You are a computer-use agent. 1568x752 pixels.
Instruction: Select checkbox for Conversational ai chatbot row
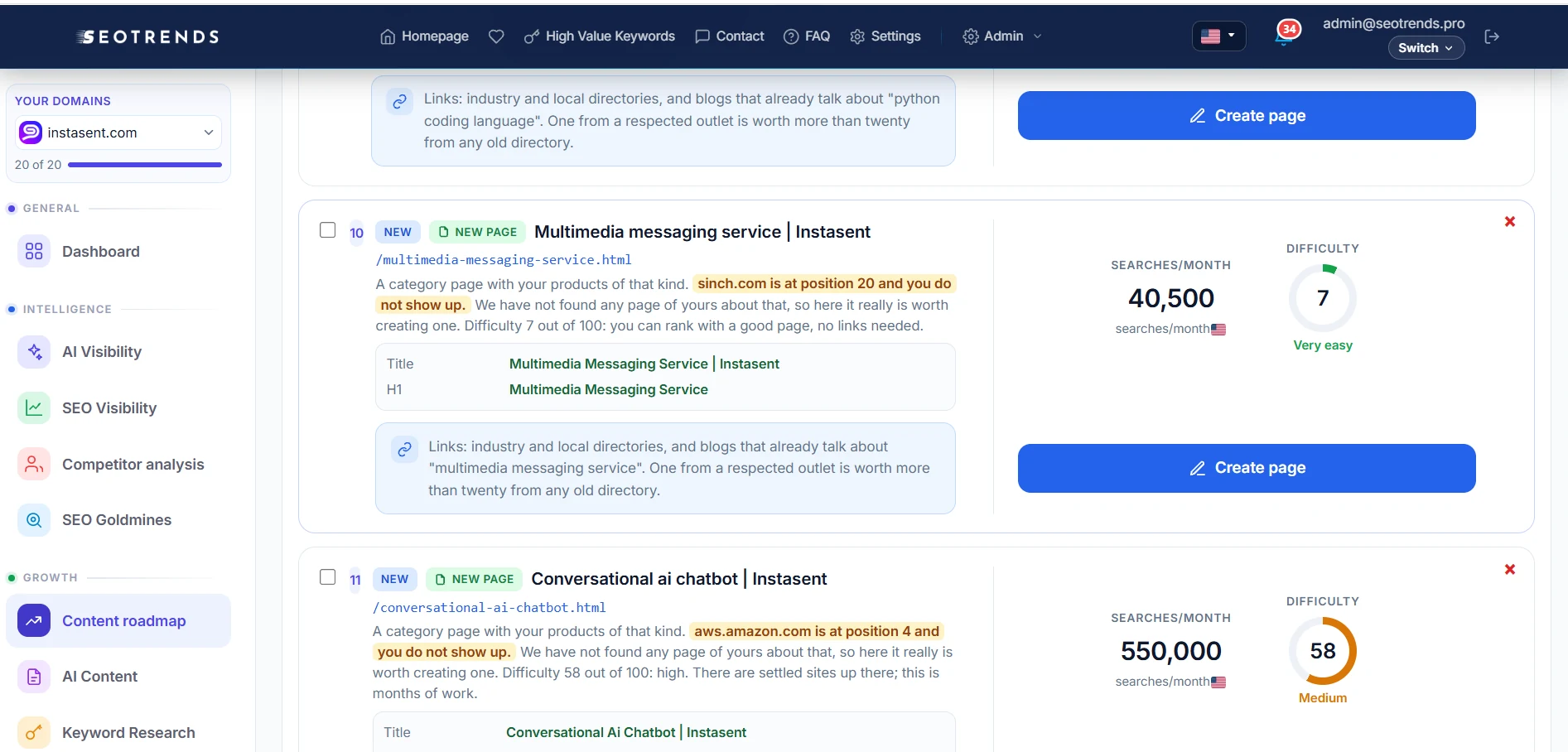[328, 576]
